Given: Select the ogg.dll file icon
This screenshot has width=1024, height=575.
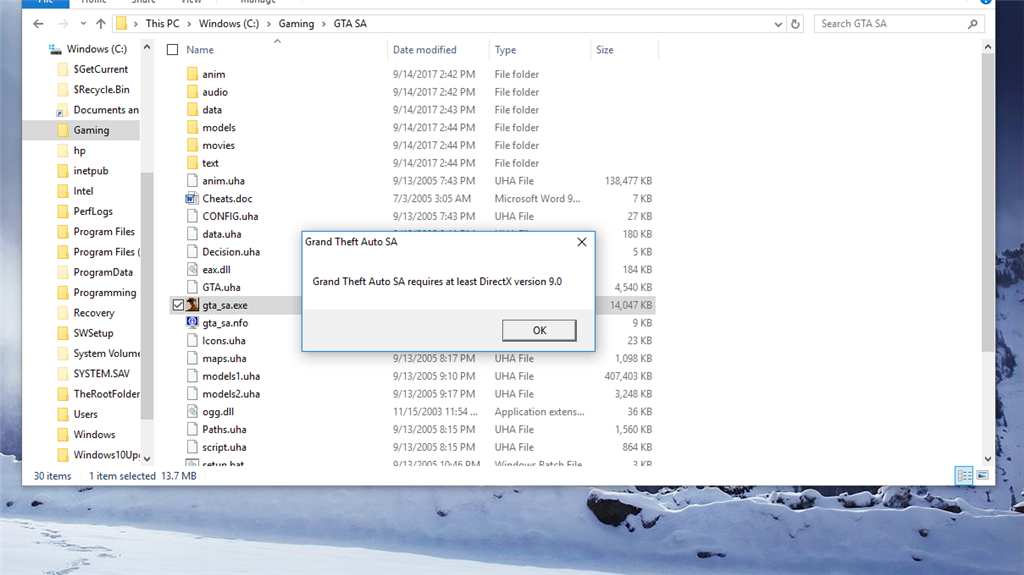Looking at the screenshot, I should tap(192, 411).
